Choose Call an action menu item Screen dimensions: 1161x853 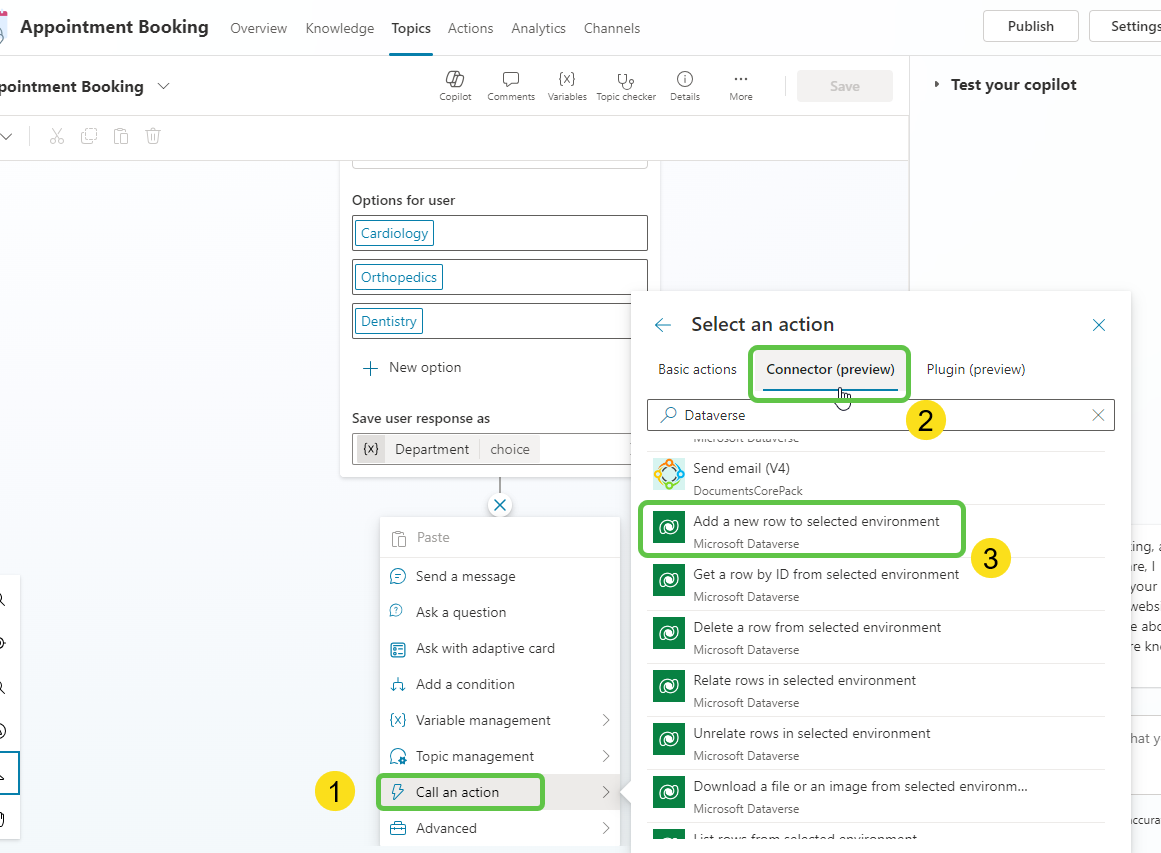[x=458, y=792]
